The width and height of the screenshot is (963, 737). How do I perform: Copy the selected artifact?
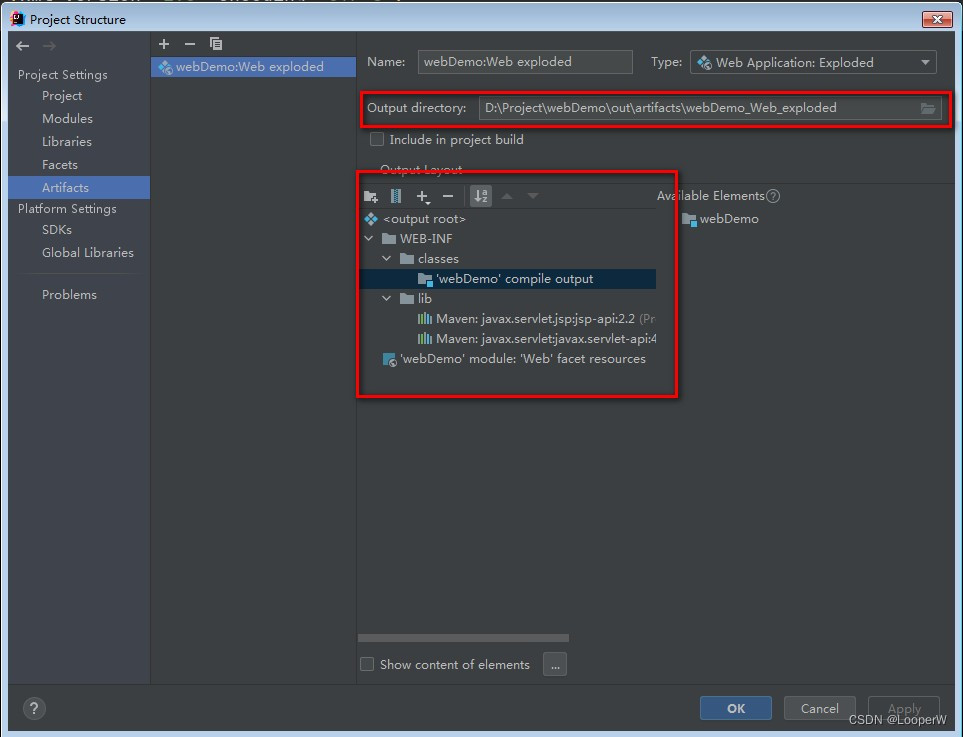216,44
